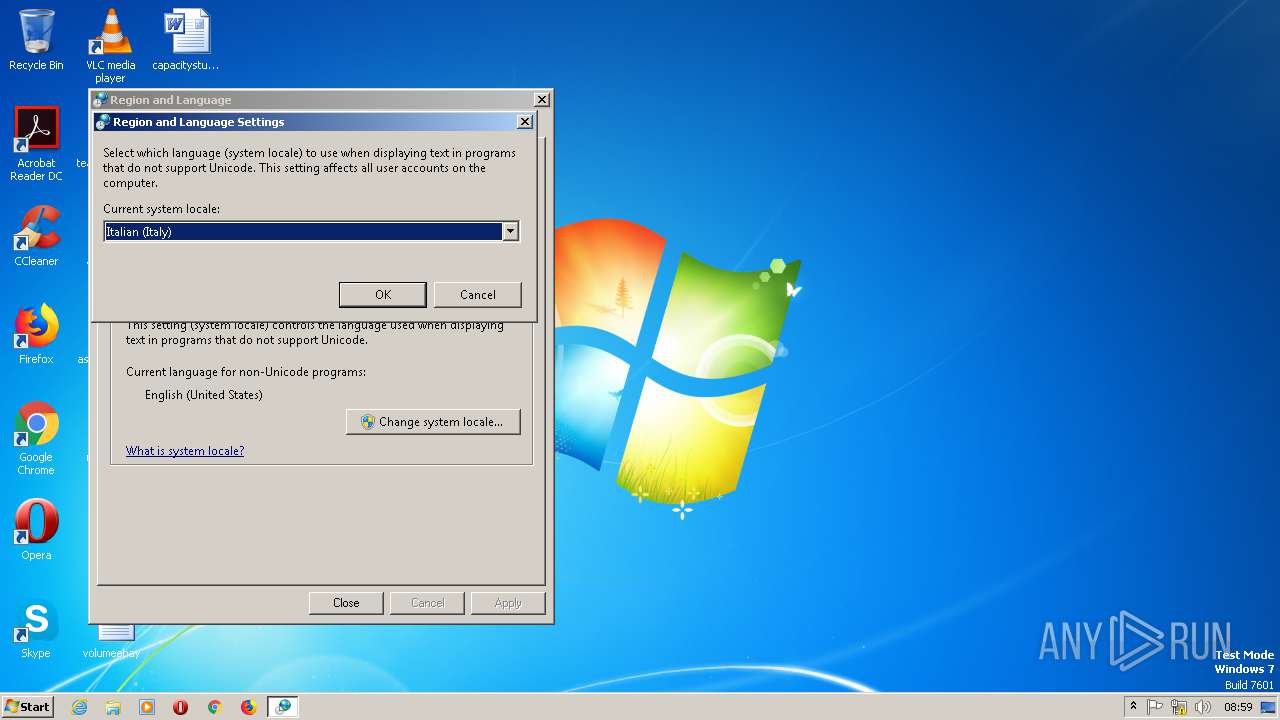1280x720 pixels.
Task: Confirm with OK in Region and Language Settings
Action: (x=382, y=294)
